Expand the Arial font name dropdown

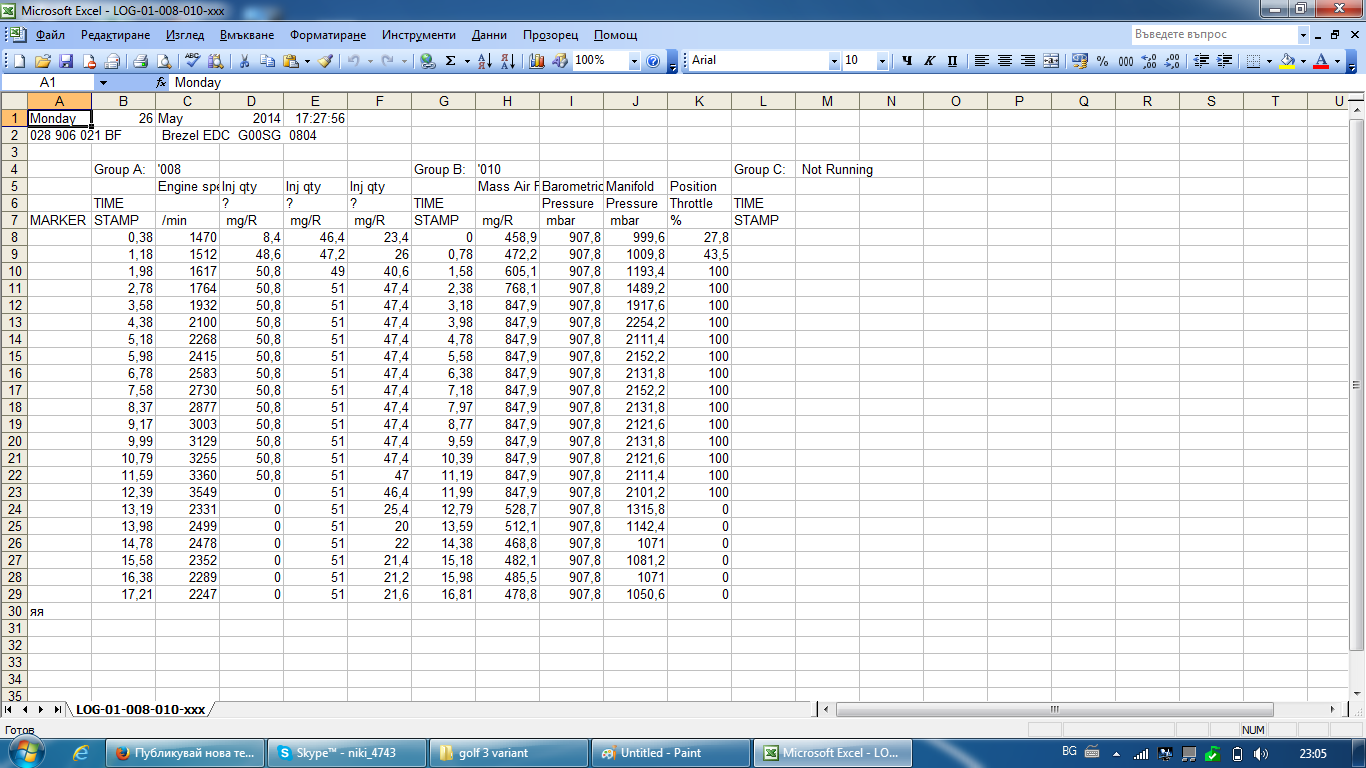tap(834, 61)
